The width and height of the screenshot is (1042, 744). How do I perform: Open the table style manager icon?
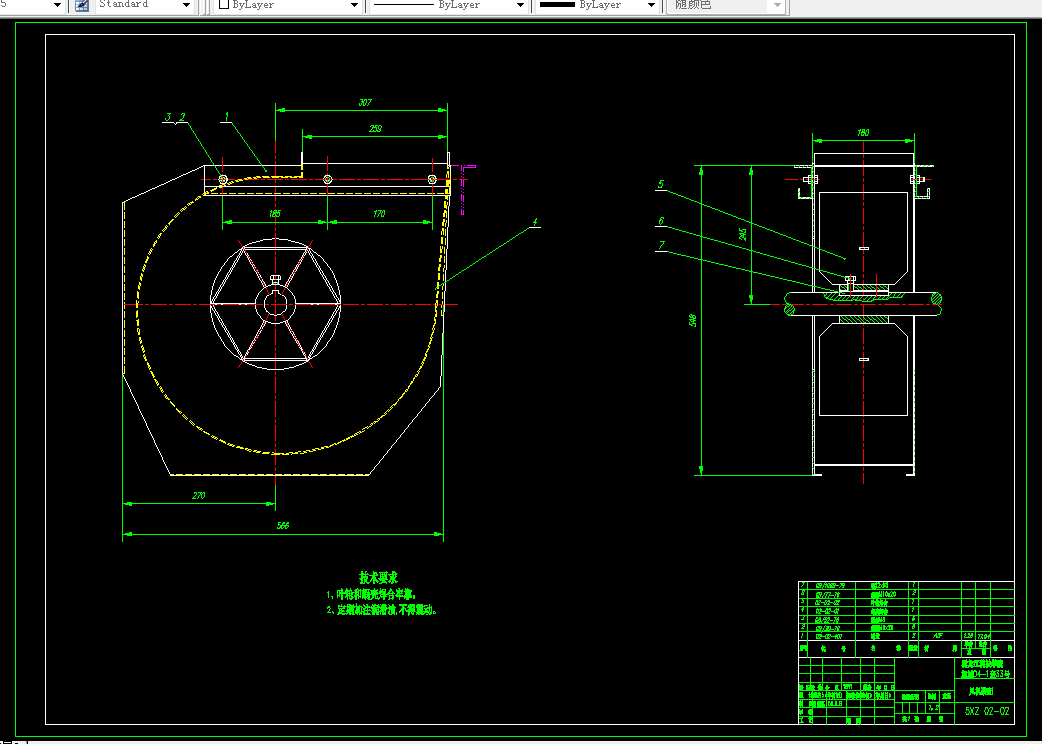[82, 5]
